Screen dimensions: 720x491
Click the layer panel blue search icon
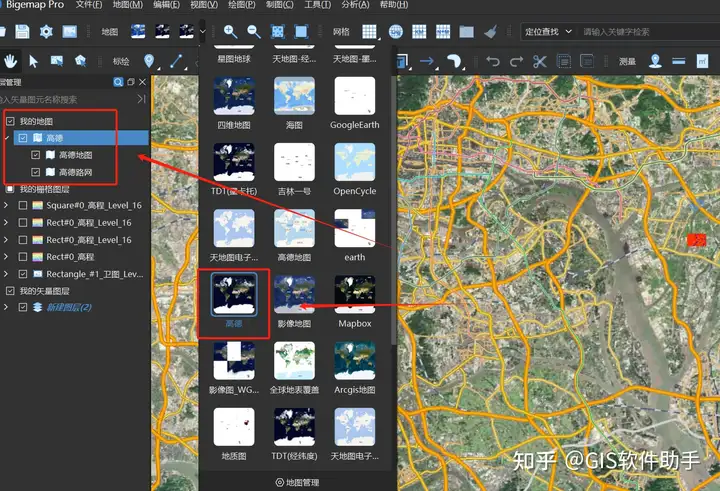pyautogui.click(x=118, y=82)
